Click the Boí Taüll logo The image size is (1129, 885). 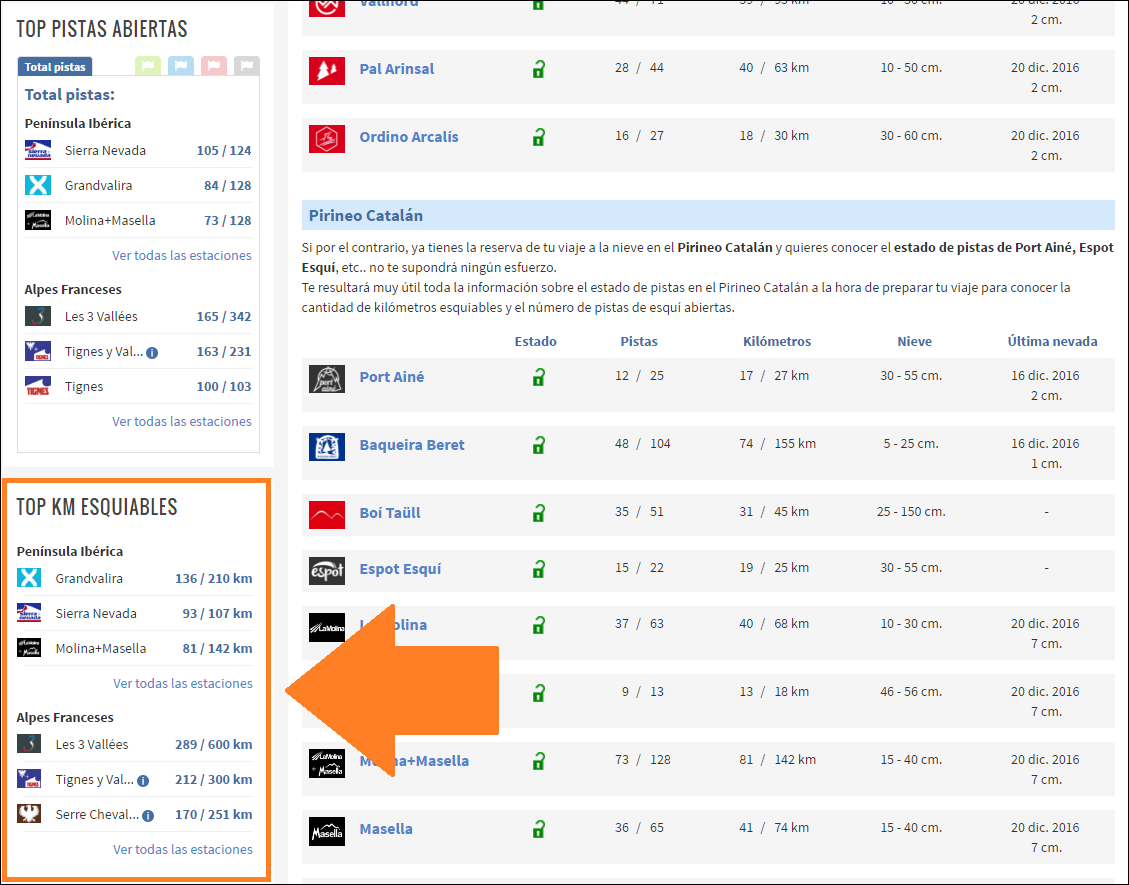coord(327,515)
